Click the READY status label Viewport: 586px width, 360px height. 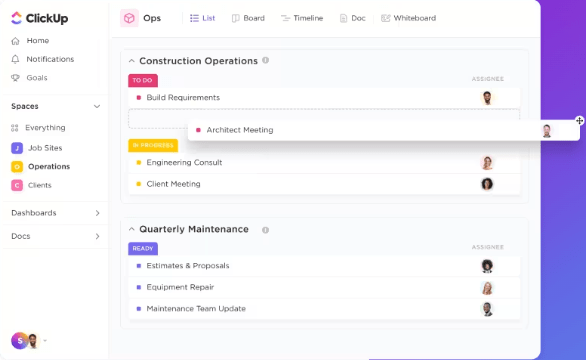coord(143,249)
